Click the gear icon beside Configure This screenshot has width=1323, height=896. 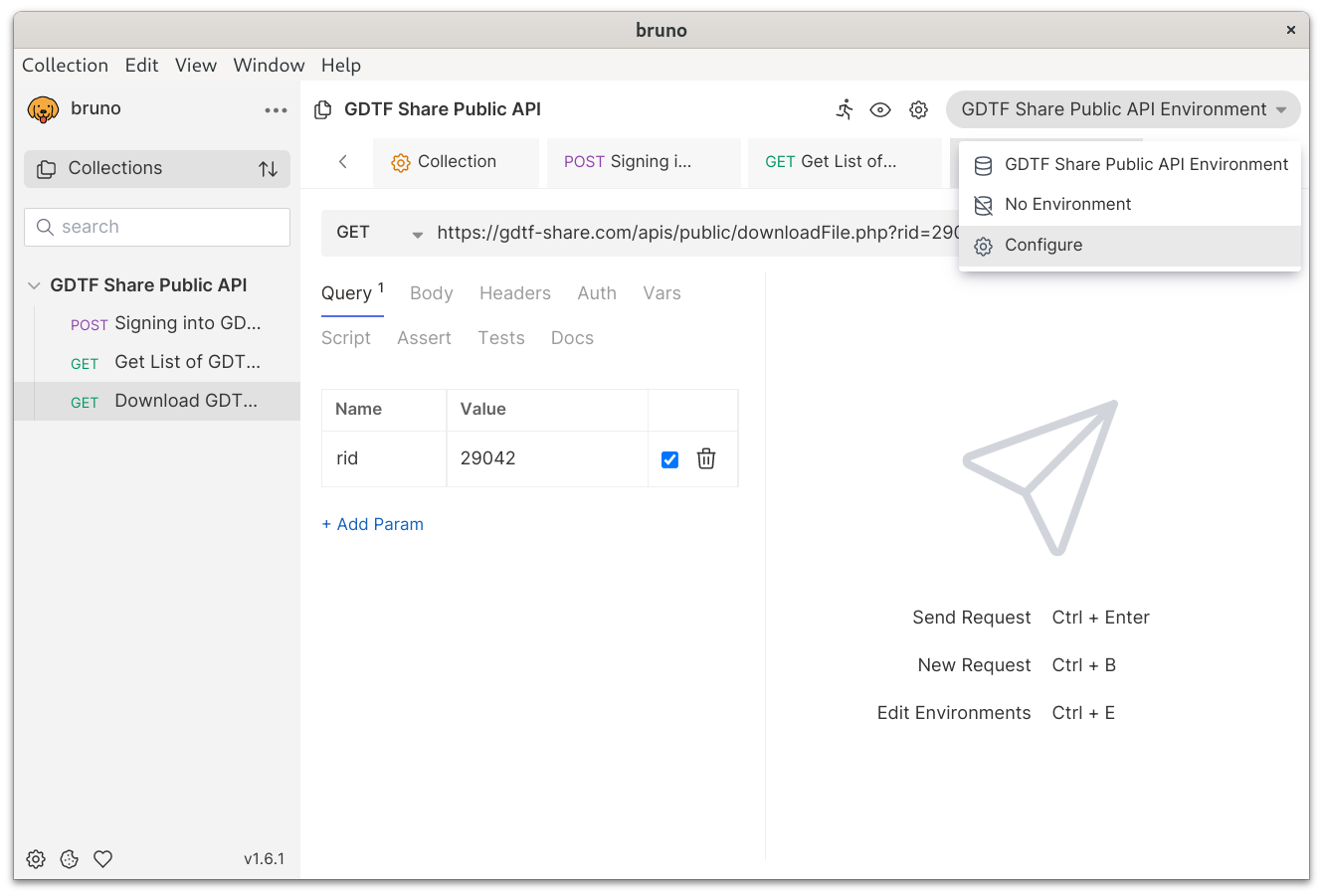pyautogui.click(x=983, y=247)
